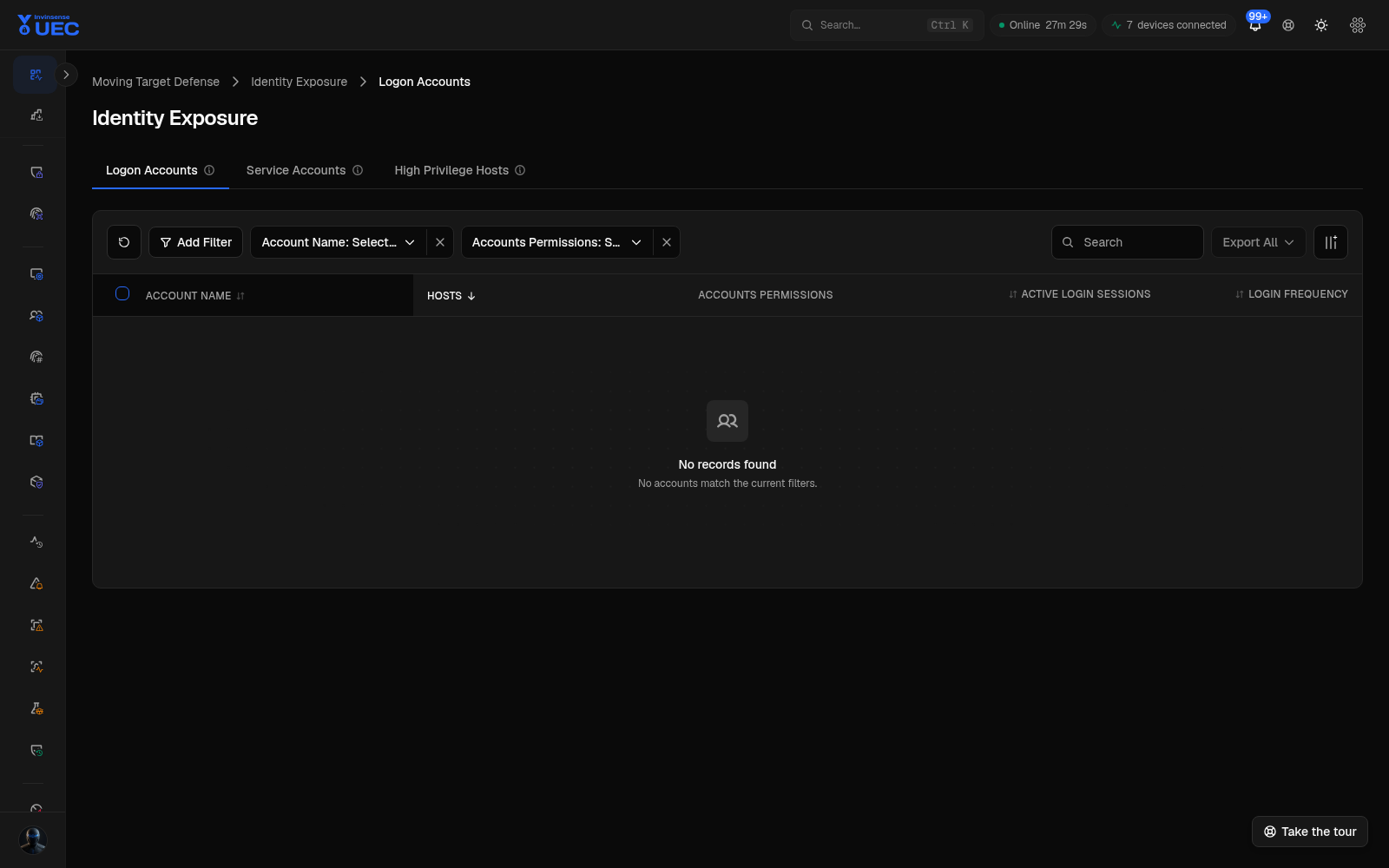
Task: Open the fingerprint with hash sidebar icon
Action: coord(36,357)
